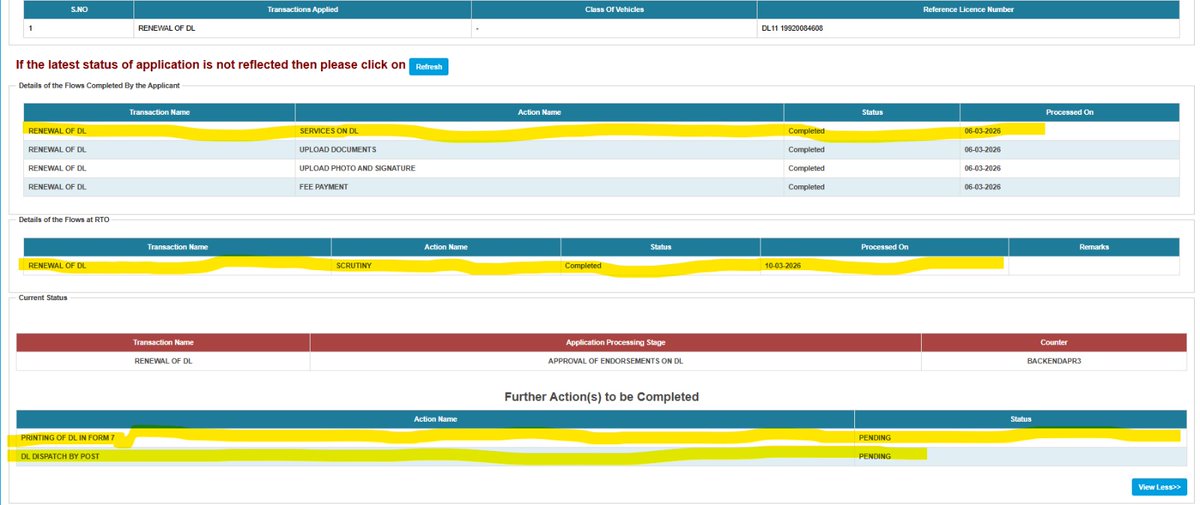
Task: Click the S.NO column header
Action: click(x=77, y=8)
